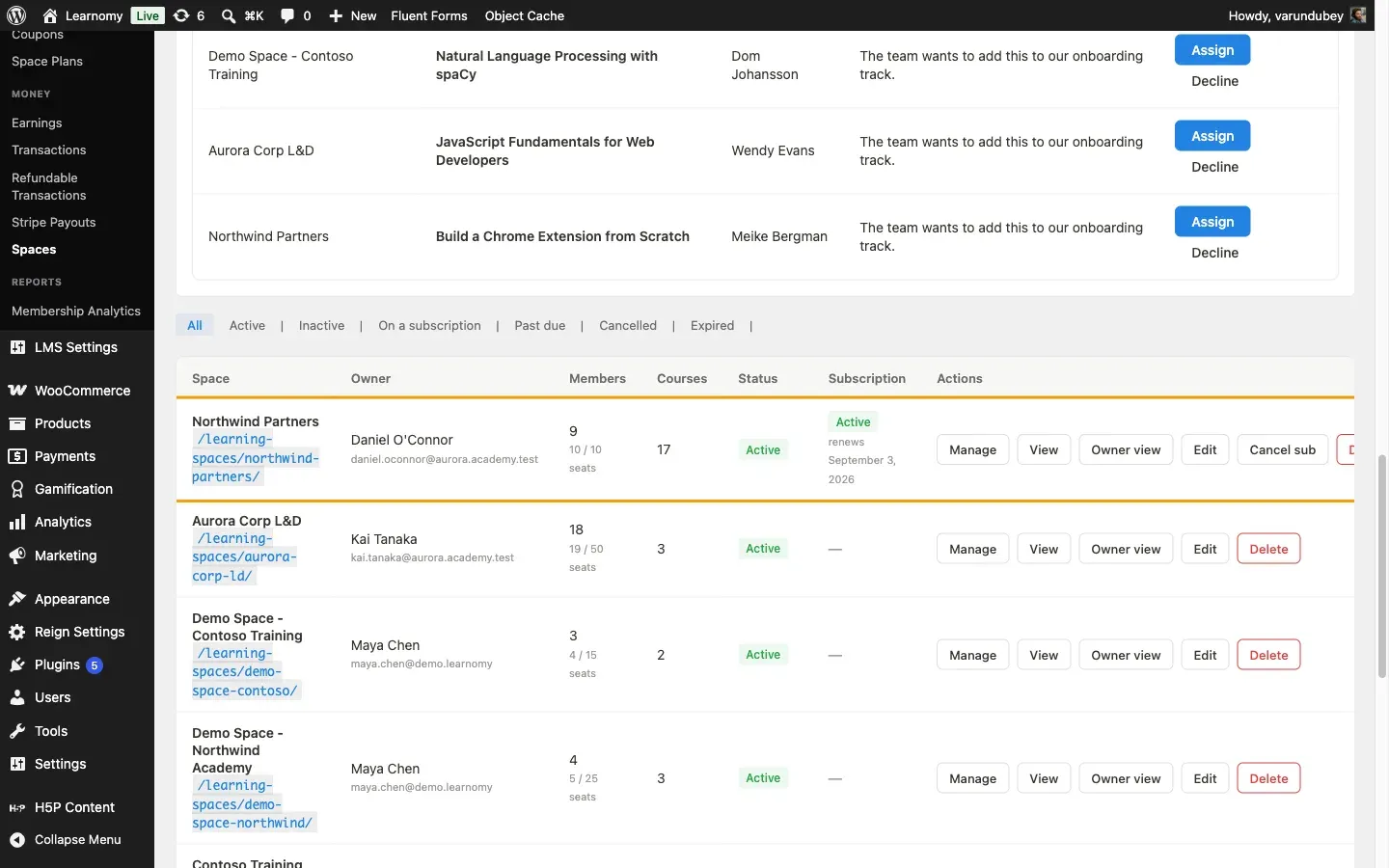1389x868 pixels.
Task: Click the WordPress logo icon
Action: [x=16, y=15]
